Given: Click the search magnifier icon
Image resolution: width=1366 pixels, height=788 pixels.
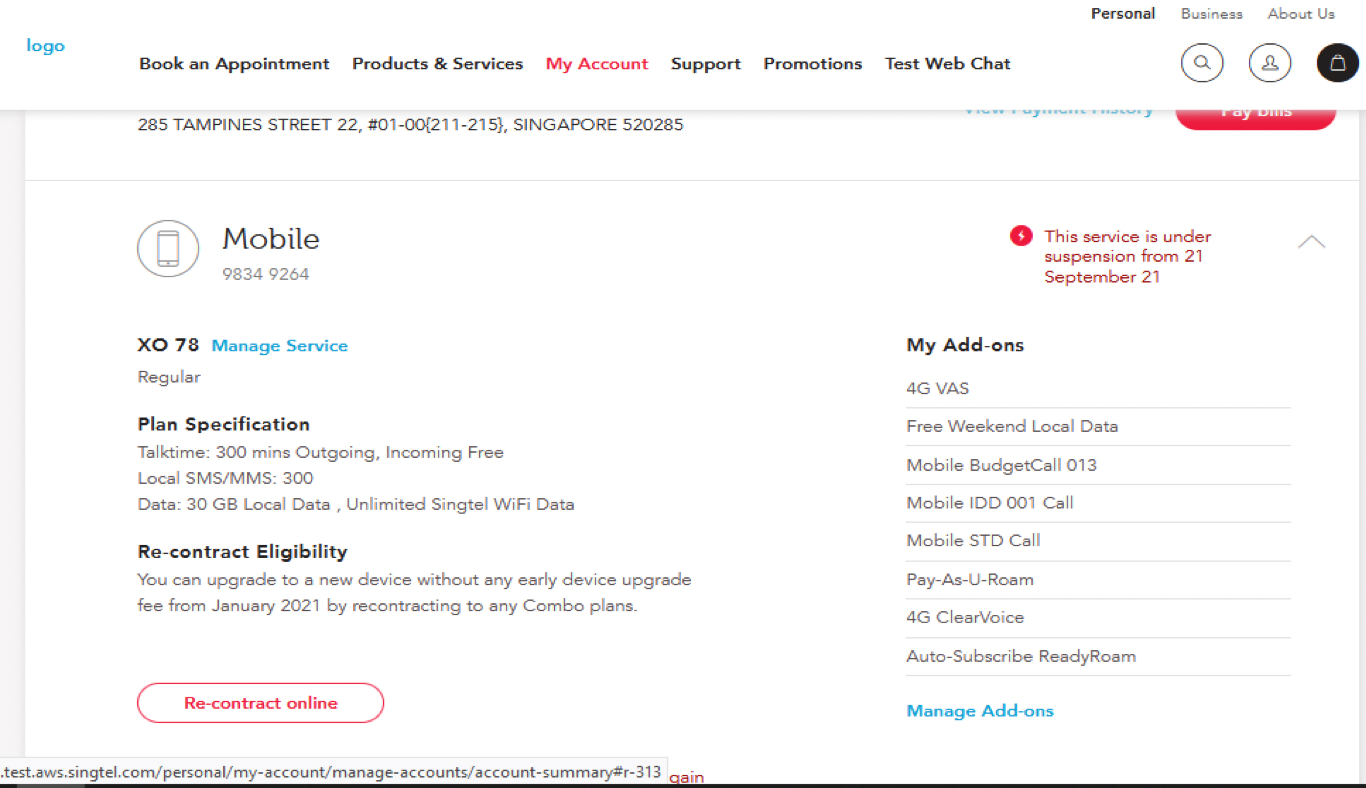Looking at the screenshot, I should point(1202,63).
